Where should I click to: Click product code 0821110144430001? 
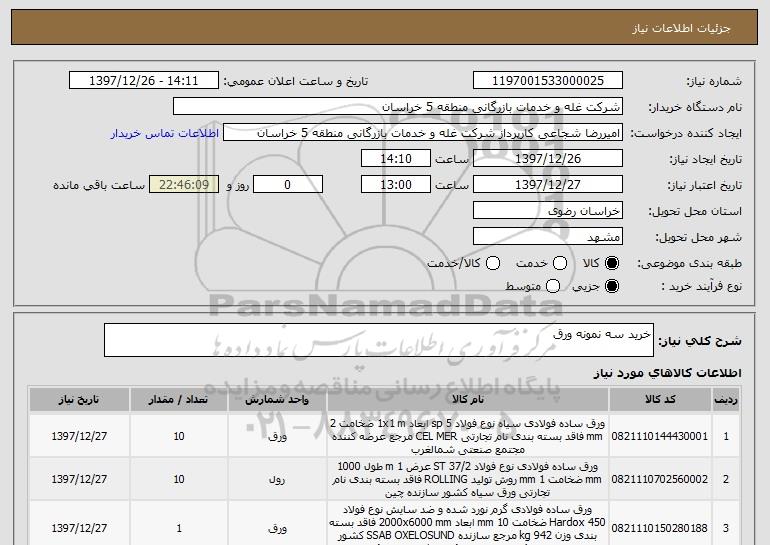(660, 436)
